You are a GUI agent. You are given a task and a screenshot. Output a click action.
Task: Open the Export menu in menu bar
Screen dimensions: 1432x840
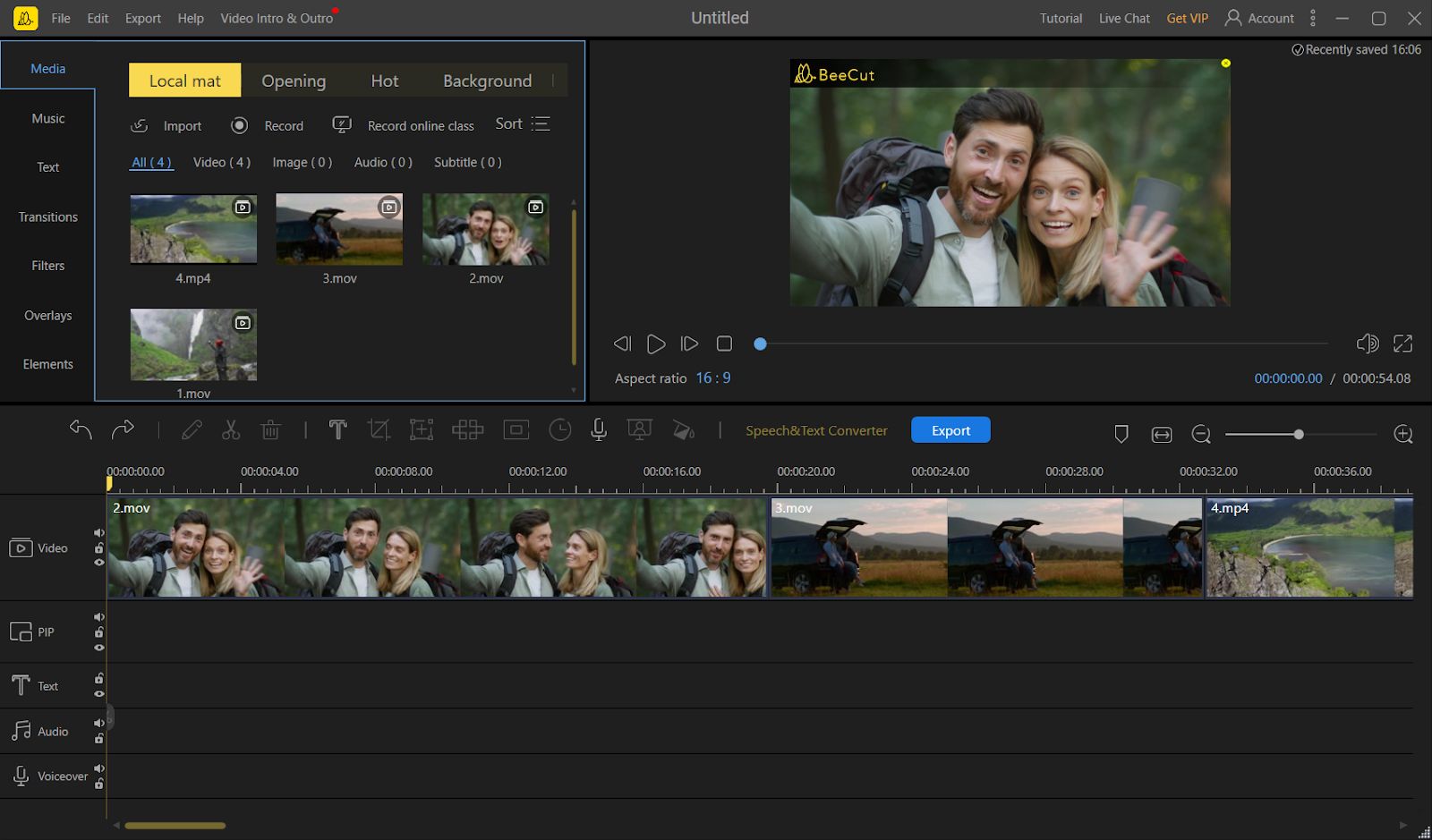coord(143,18)
